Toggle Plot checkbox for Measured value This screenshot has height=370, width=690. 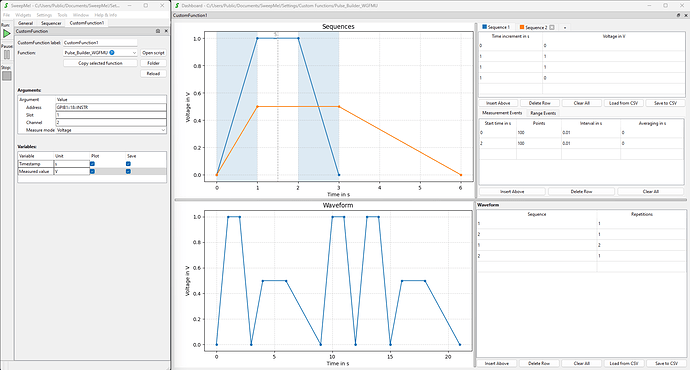[x=92, y=171]
